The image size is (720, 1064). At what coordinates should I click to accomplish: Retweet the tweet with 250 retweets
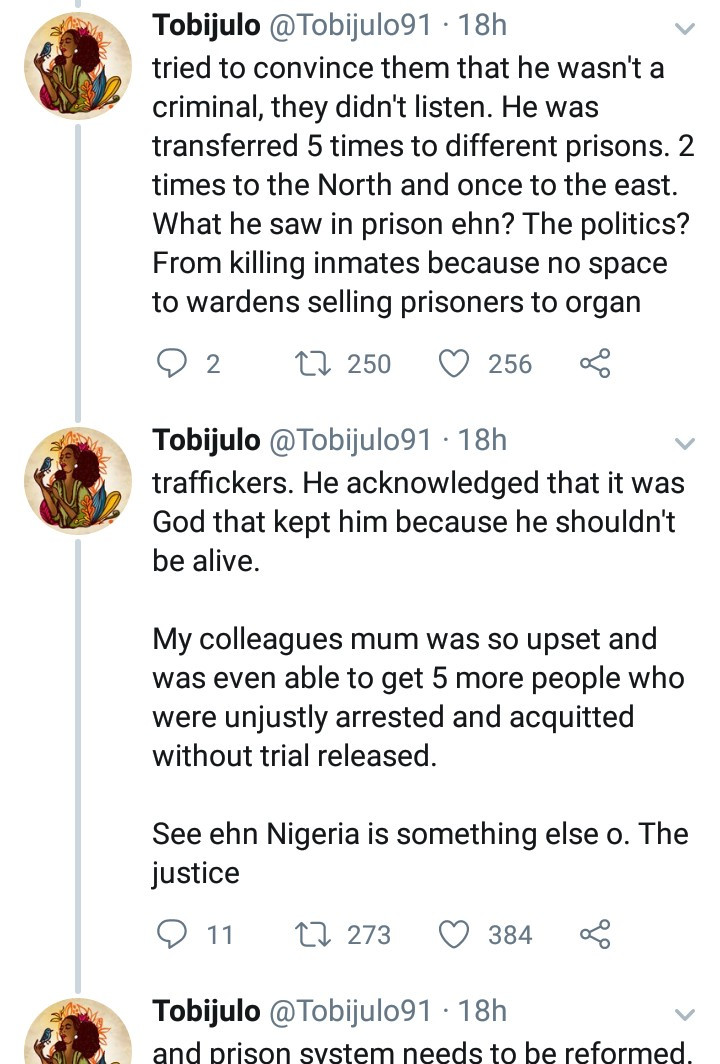coord(317,364)
